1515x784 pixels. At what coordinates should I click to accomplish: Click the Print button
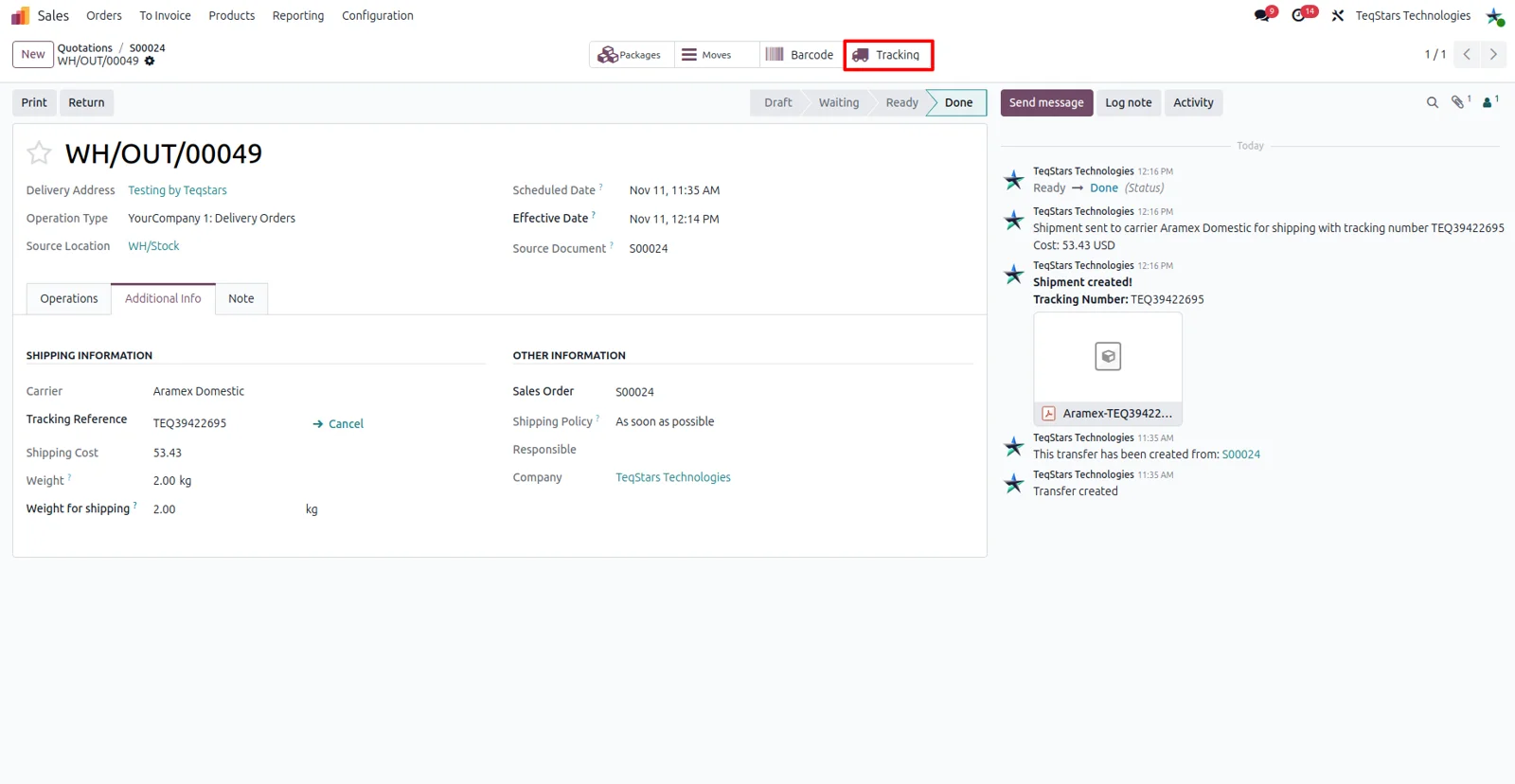click(34, 102)
